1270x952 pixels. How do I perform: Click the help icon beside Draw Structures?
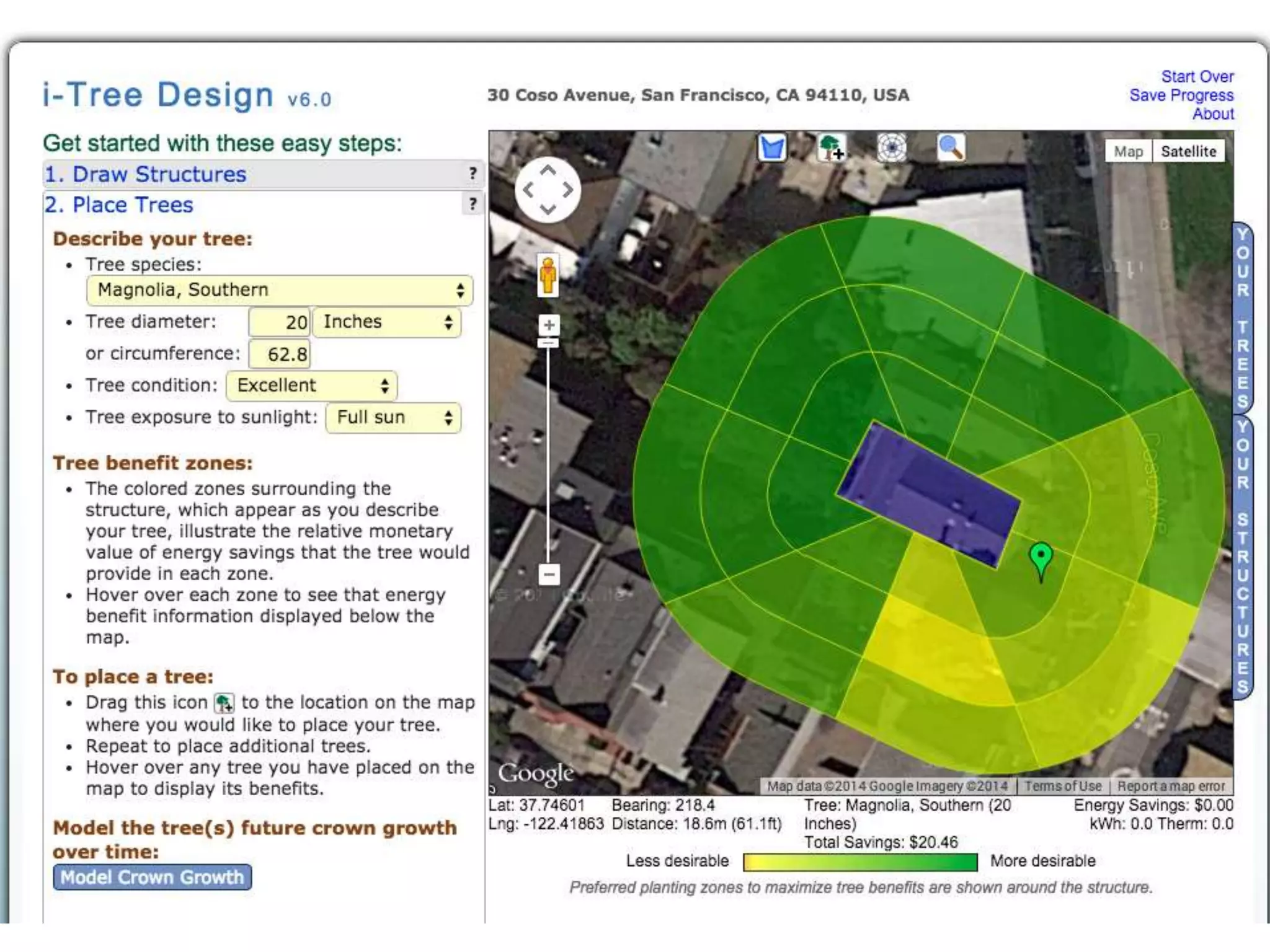coord(473,174)
